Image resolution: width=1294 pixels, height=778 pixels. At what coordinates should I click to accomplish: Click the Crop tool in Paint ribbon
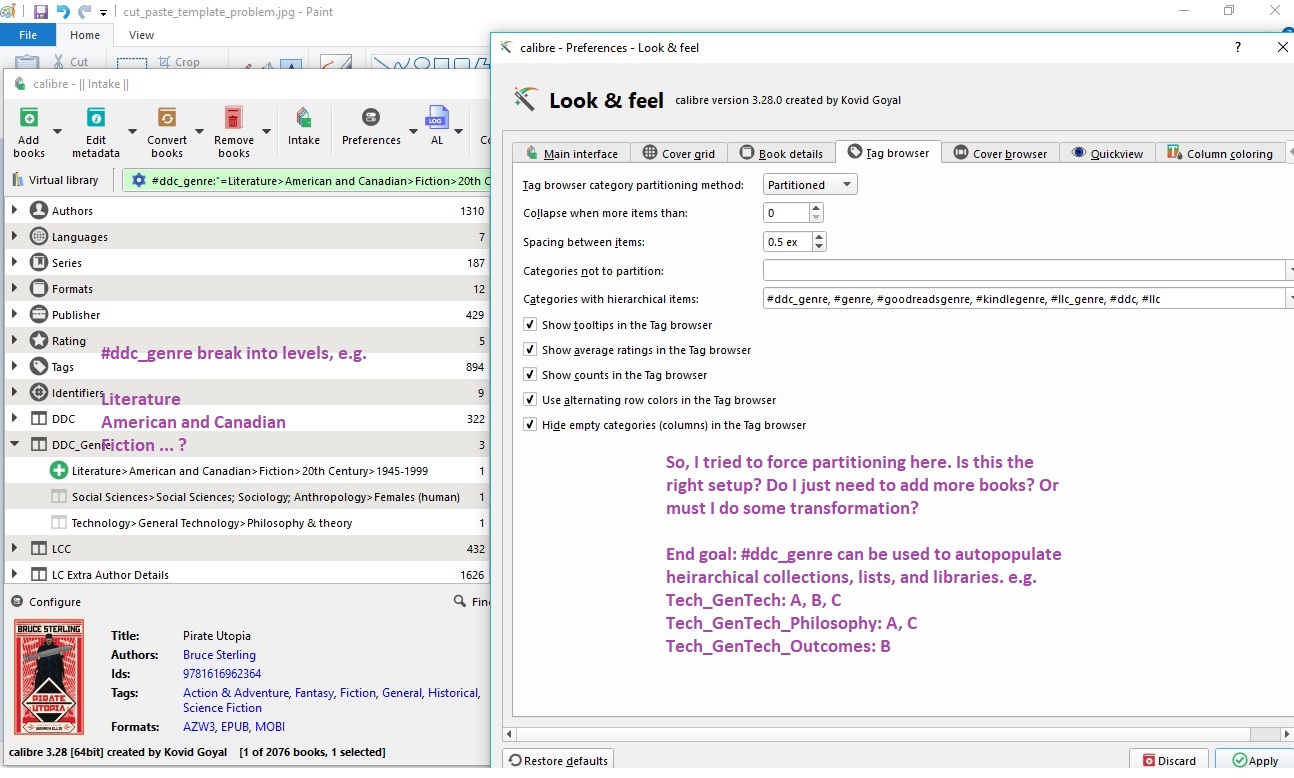(179, 62)
